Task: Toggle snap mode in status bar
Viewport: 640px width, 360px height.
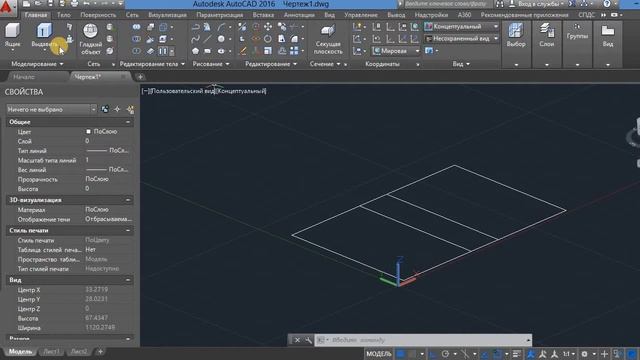Action: tap(412, 354)
